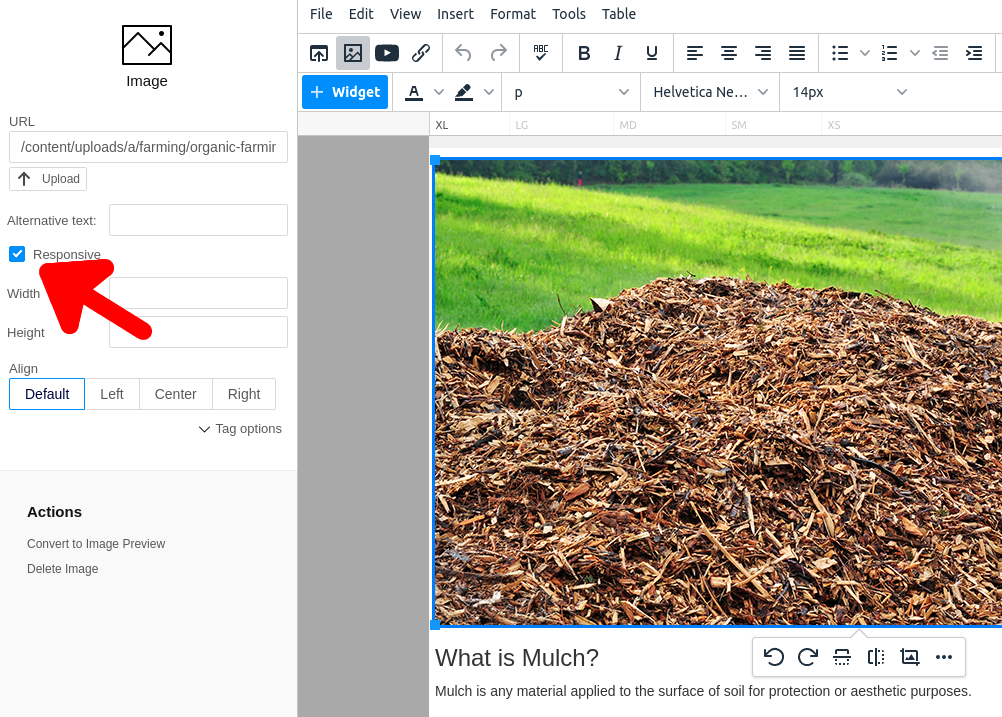This screenshot has height=717, width=1002.
Task: Click the insert image toolbar icon
Action: point(353,53)
